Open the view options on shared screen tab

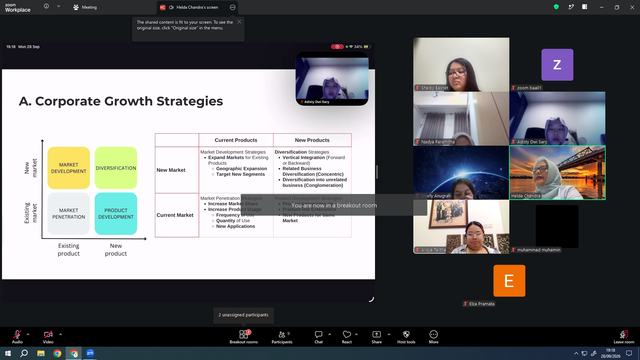[x=233, y=7]
